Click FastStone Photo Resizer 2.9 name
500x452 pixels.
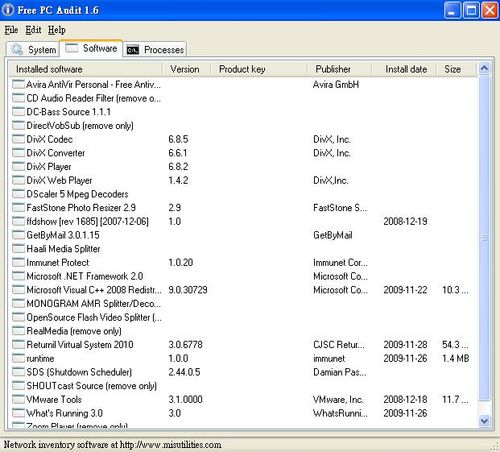coord(81,208)
